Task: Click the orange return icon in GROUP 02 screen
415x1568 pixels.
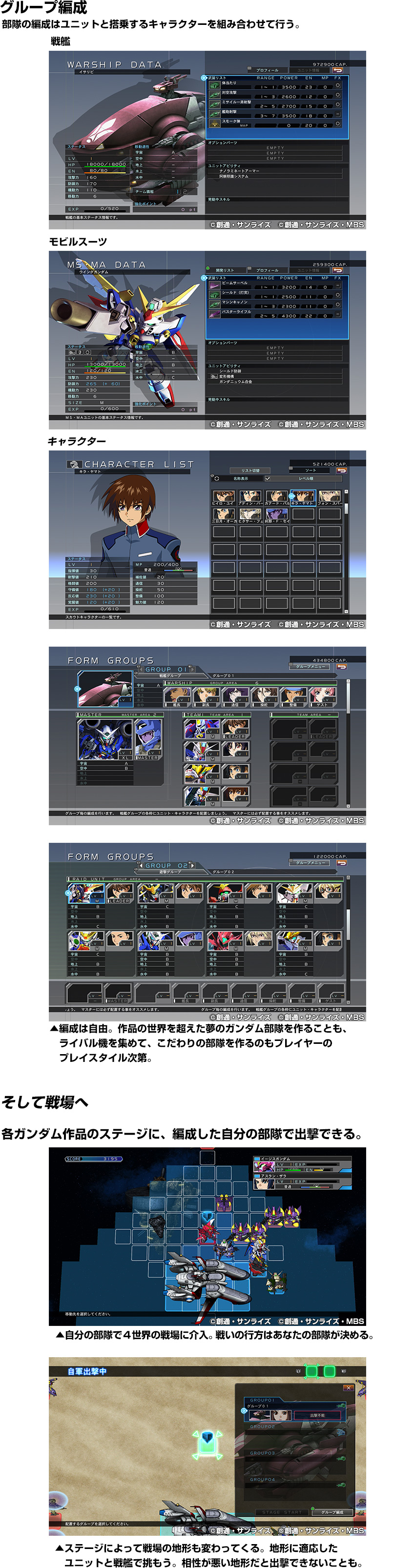Action: [x=341, y=862]
